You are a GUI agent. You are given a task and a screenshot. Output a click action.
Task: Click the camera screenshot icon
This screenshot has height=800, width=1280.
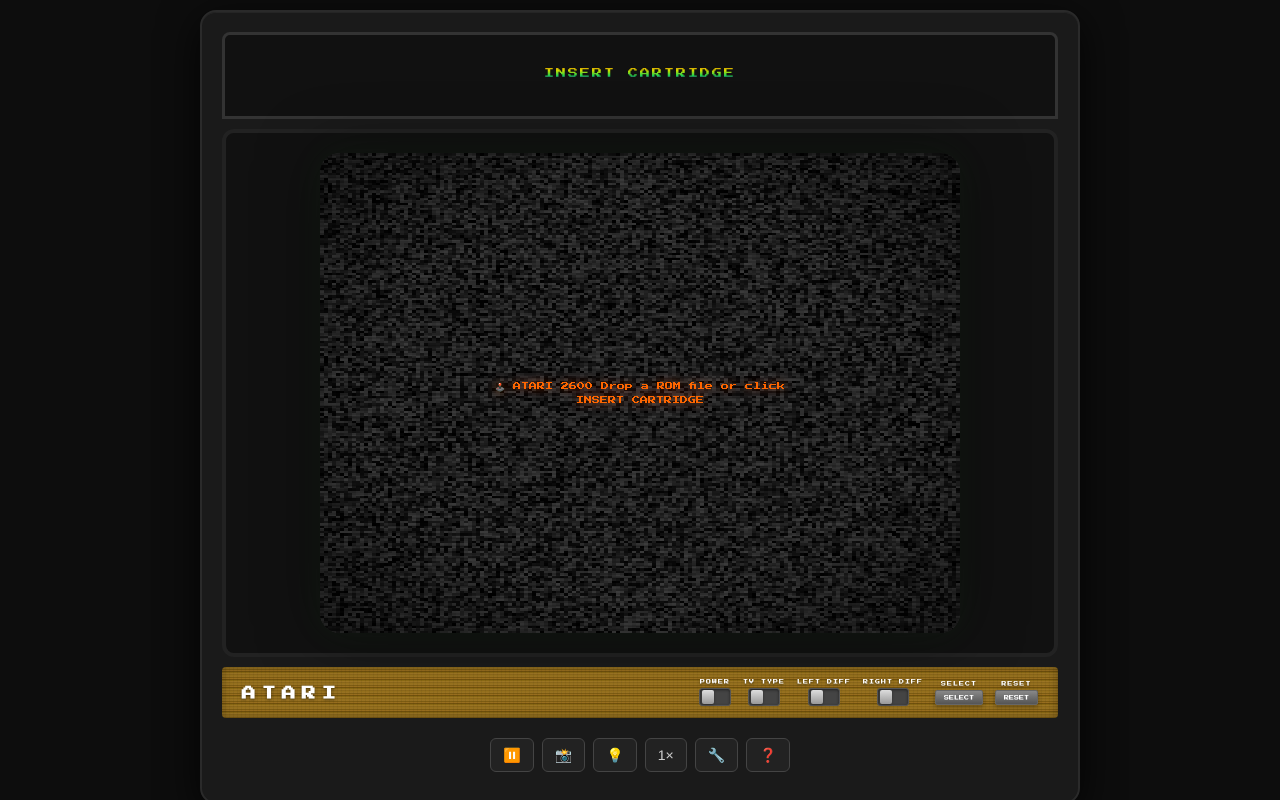(x=563, y=755)
